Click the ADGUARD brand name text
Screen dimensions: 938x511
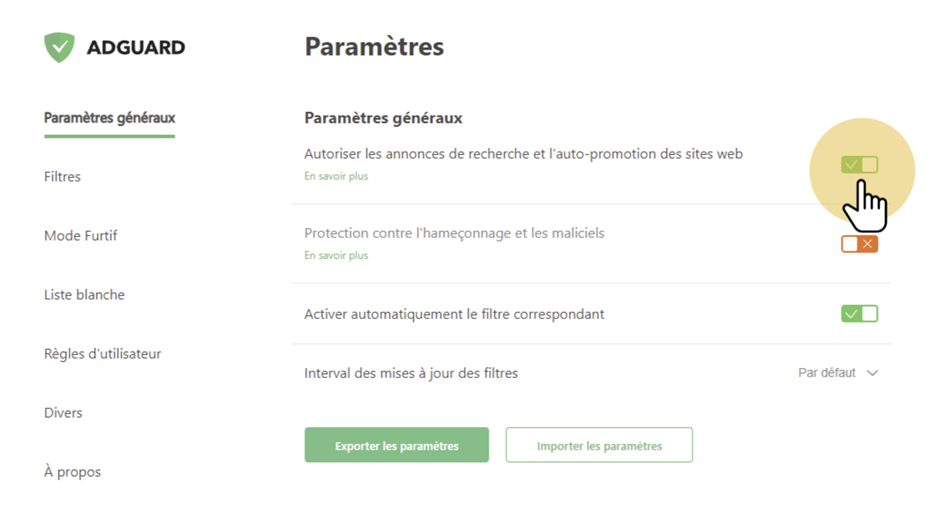(135, 47)
